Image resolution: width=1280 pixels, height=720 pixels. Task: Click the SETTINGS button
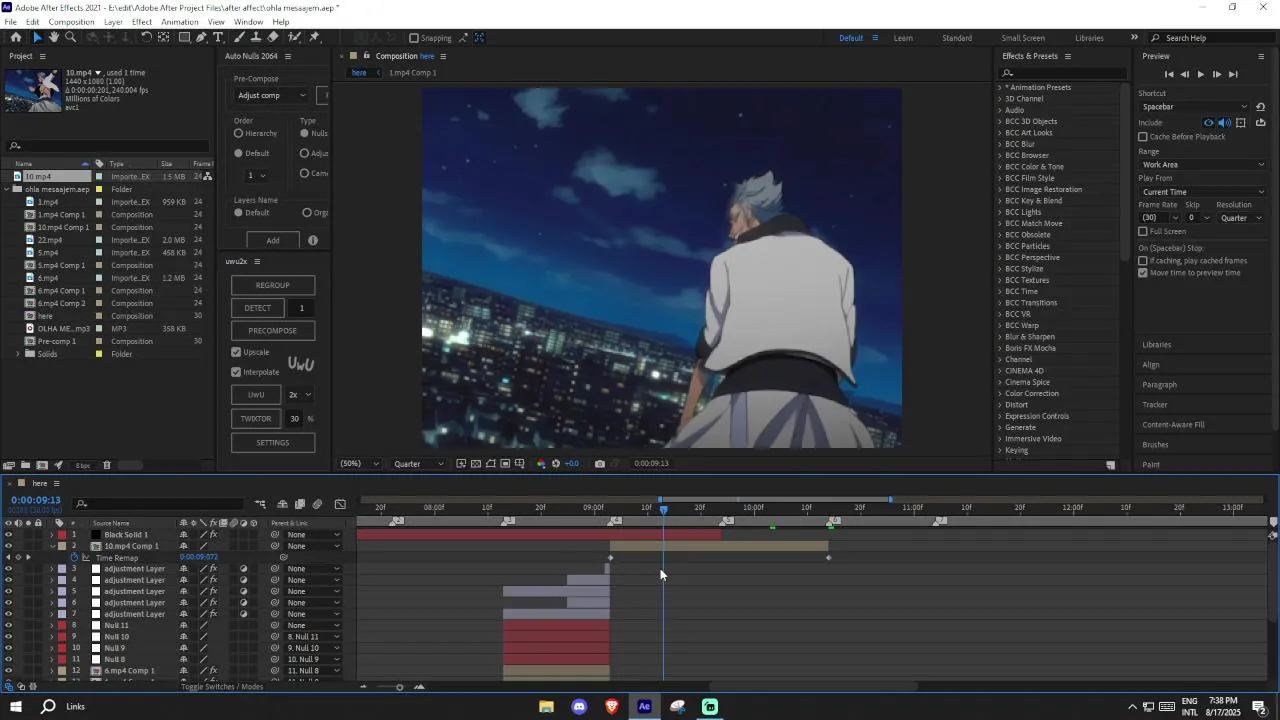point(273,443)
